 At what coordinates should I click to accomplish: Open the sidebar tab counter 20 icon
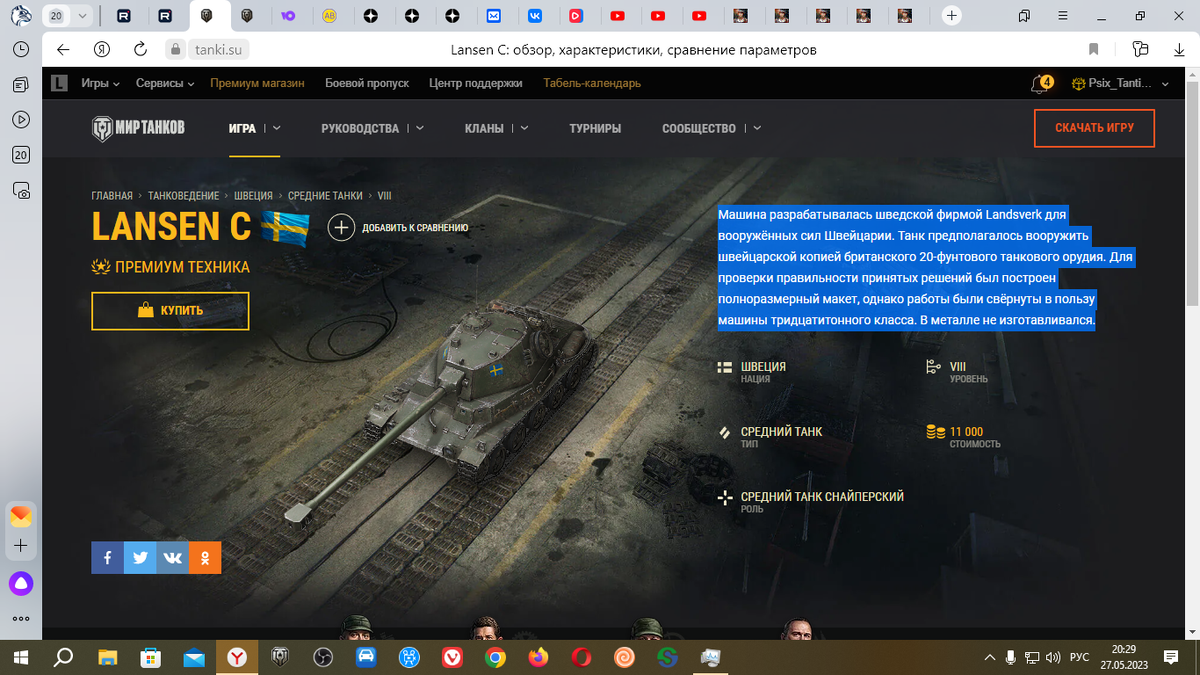21,154
